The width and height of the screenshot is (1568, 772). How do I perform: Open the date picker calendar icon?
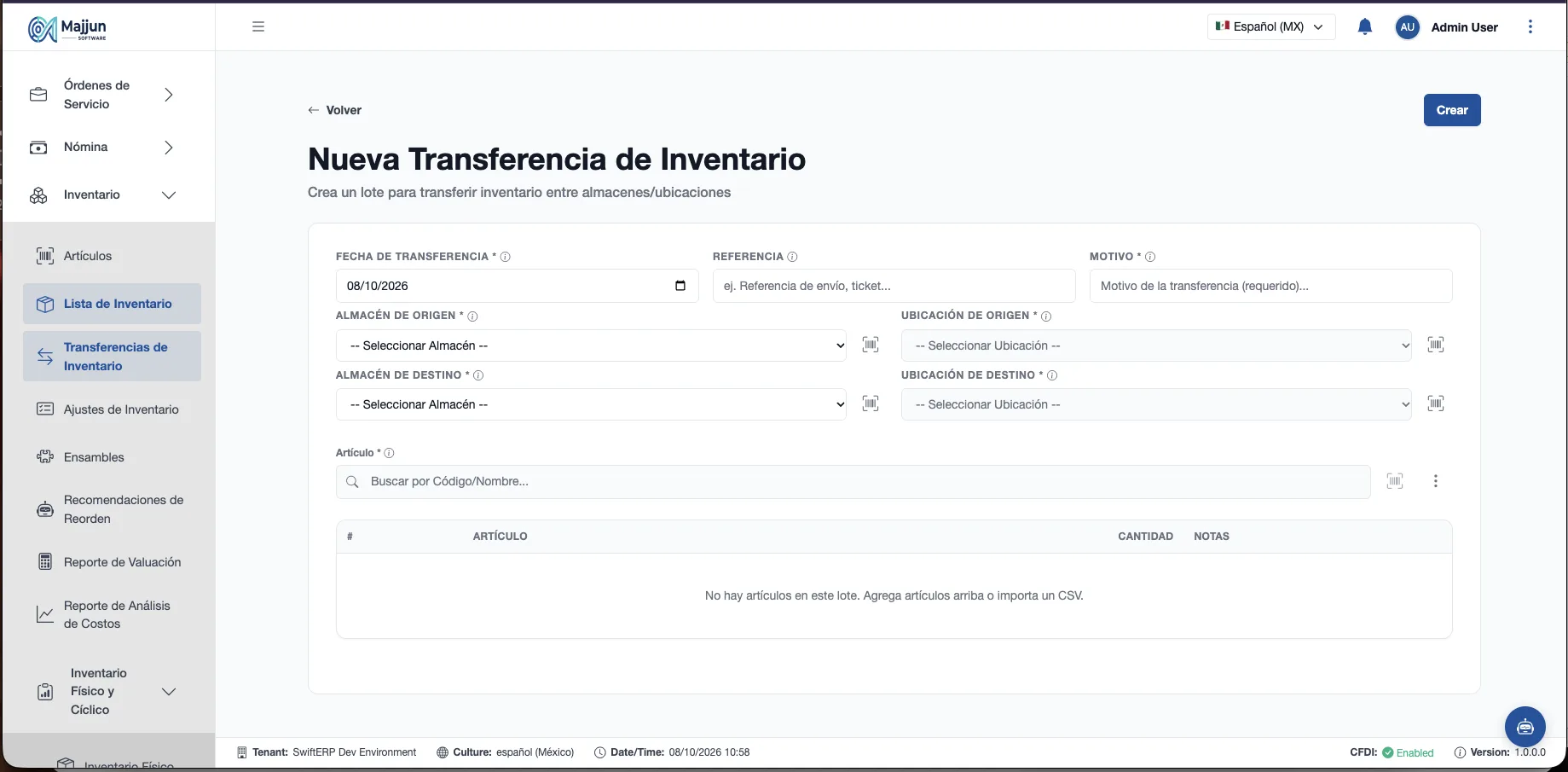click(x=680, y=286)
